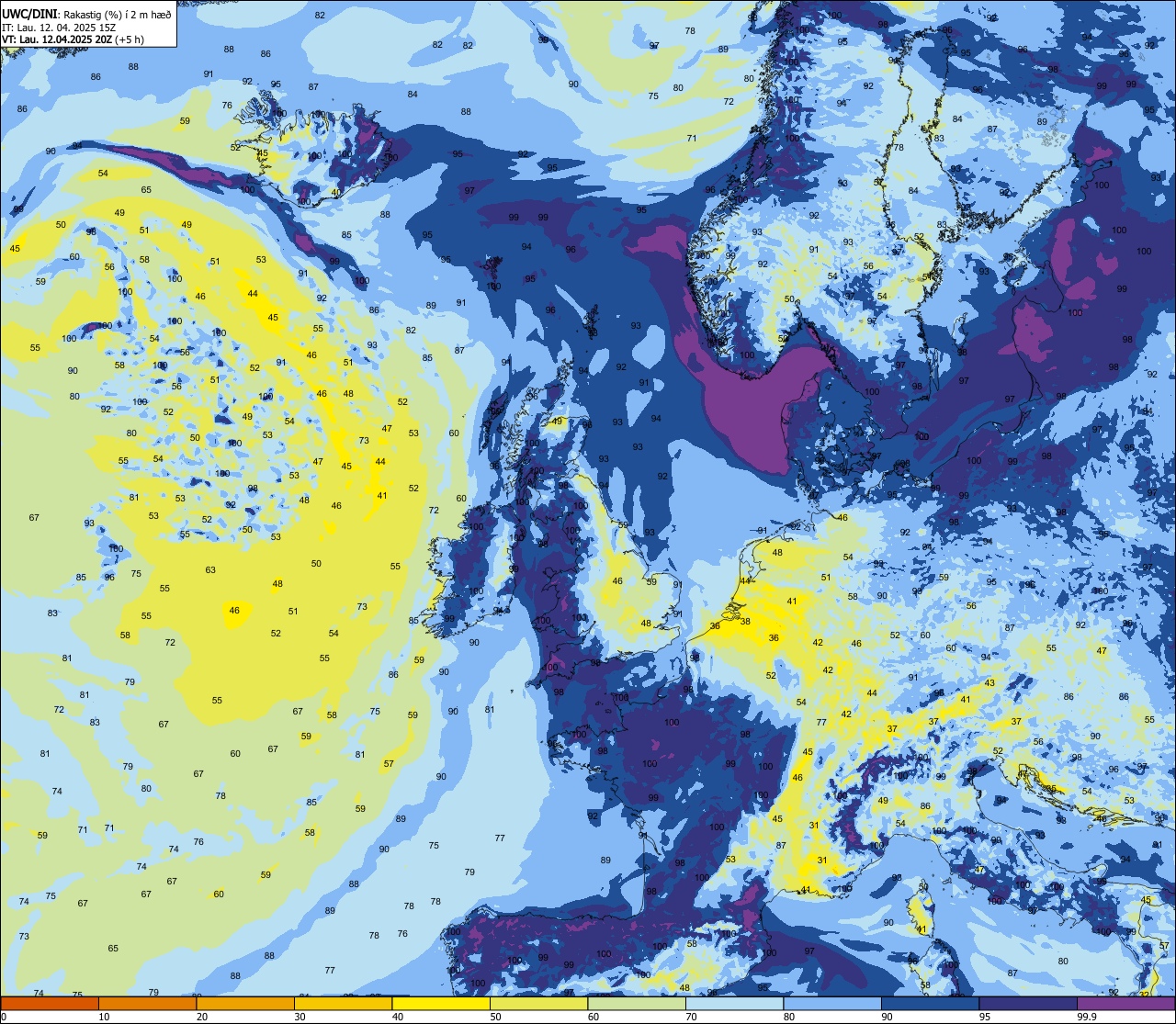Screen dimensions: 1176x1024
Task: Click the 90–95 % medium blue legend swatch
Action: 930,1003
